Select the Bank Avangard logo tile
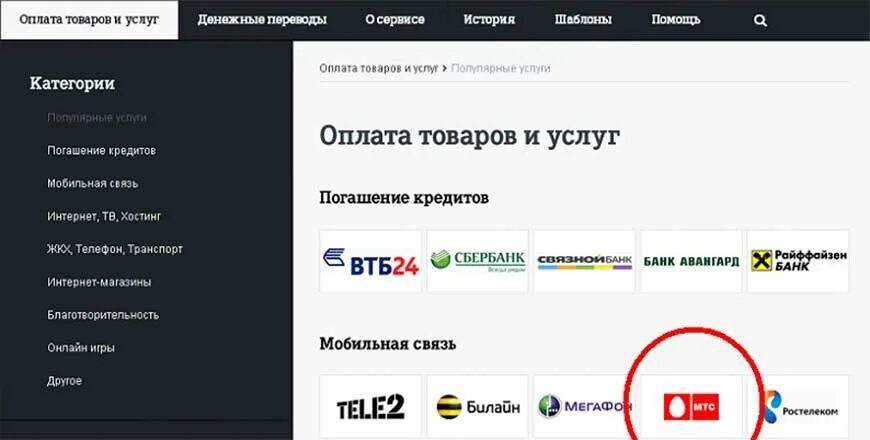The width and height of the screenshot is (870, 440). [691, 261]
